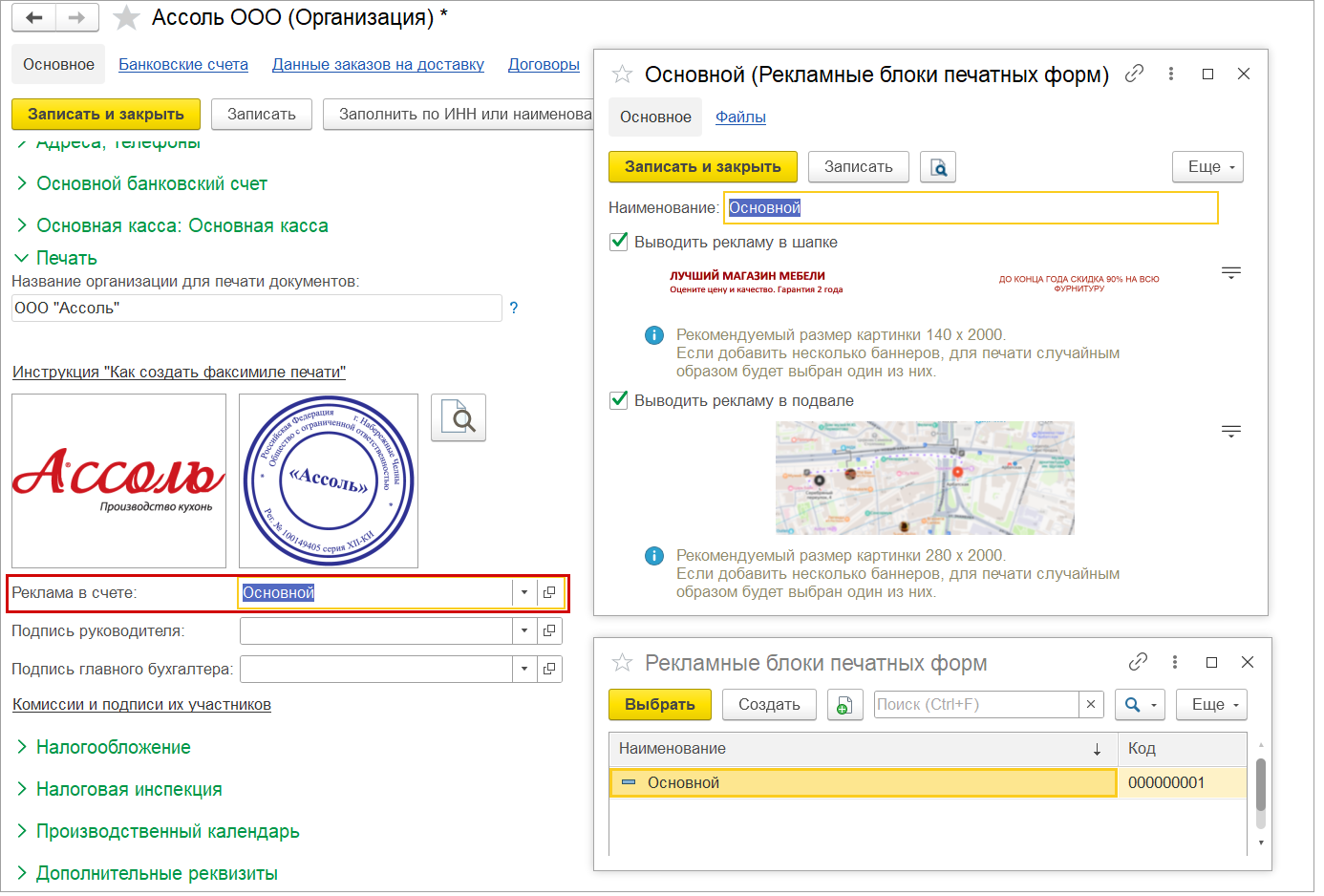Switch to the Банковские счета tab
Screen dimensions: 1324x896
coord(183,64)
